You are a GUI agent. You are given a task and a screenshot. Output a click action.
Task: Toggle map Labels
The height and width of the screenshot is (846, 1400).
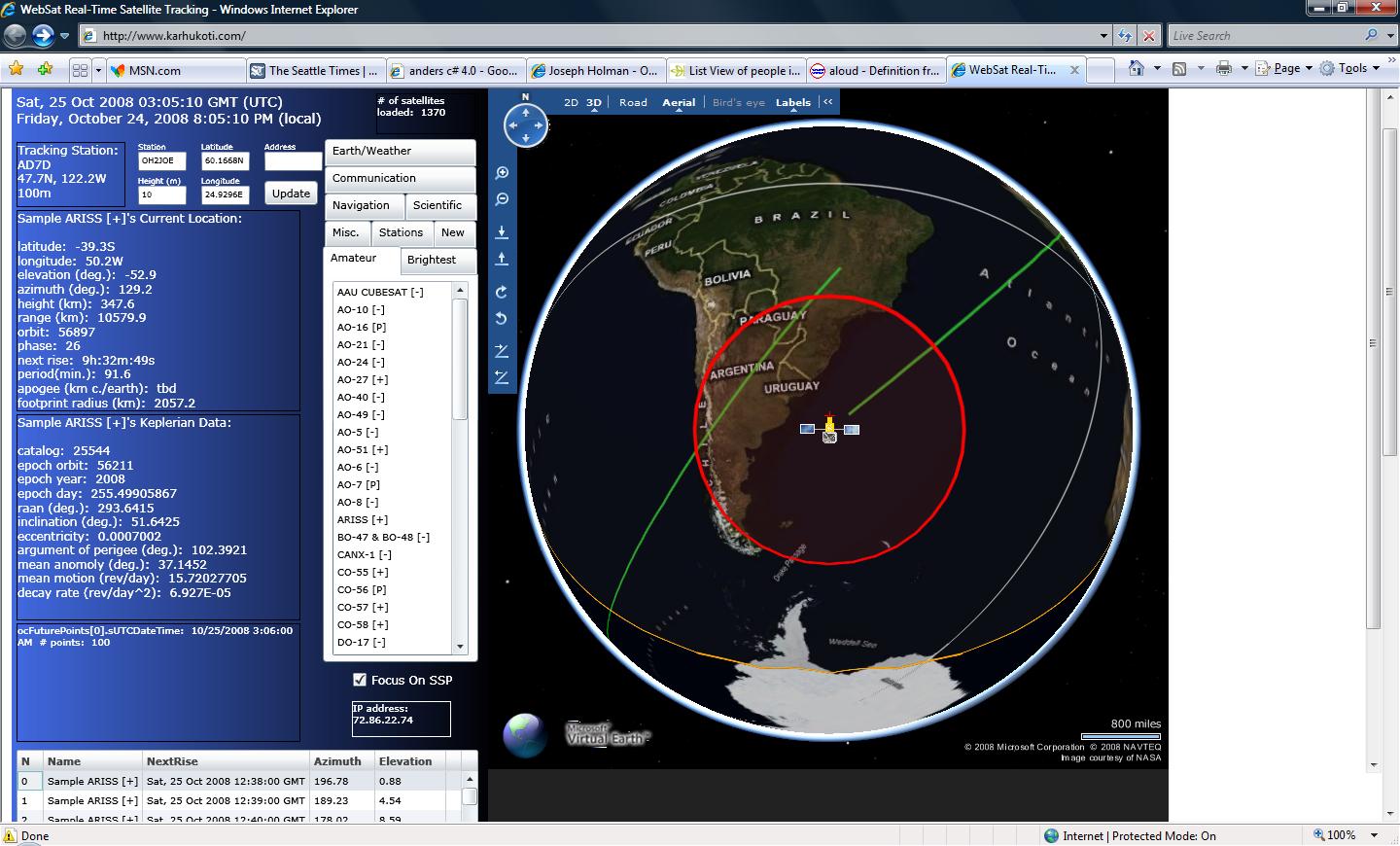tap(793, 102)
